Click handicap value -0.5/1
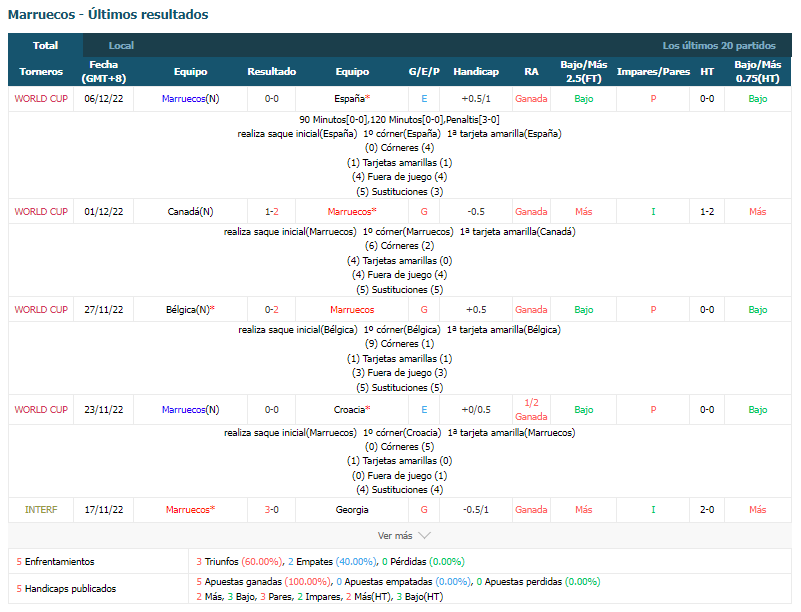Viewport: 801px width, 612px height. tap(476, 510)
